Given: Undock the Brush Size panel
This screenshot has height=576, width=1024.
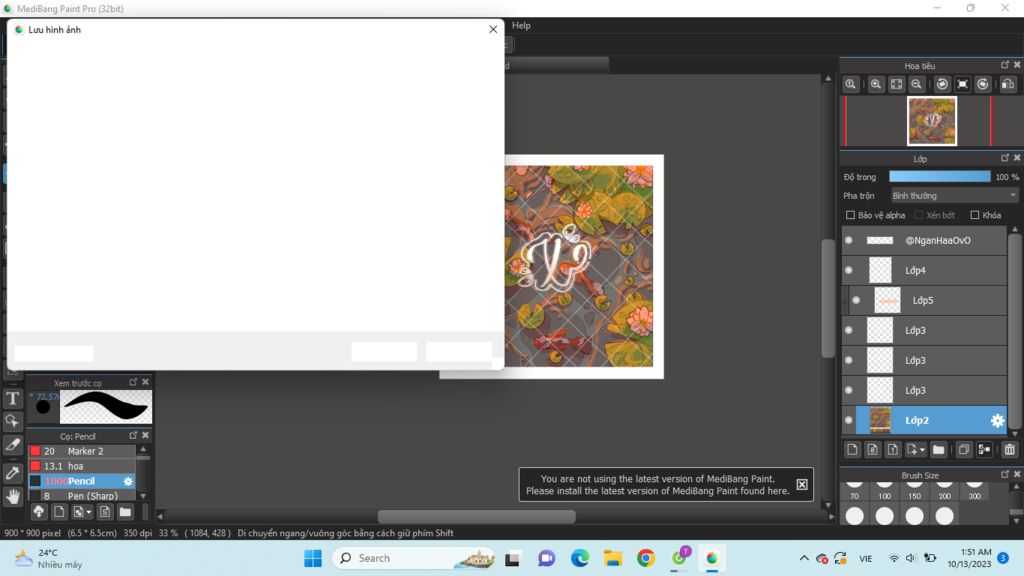Looking at the screenshot, I should [1005, 475].
